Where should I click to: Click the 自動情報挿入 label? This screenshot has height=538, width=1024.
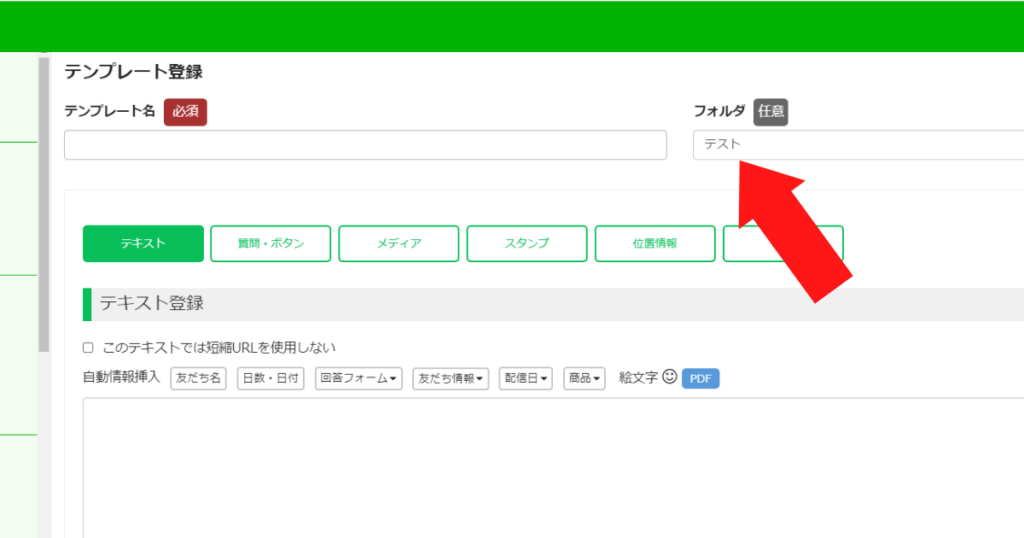[121, 377]
